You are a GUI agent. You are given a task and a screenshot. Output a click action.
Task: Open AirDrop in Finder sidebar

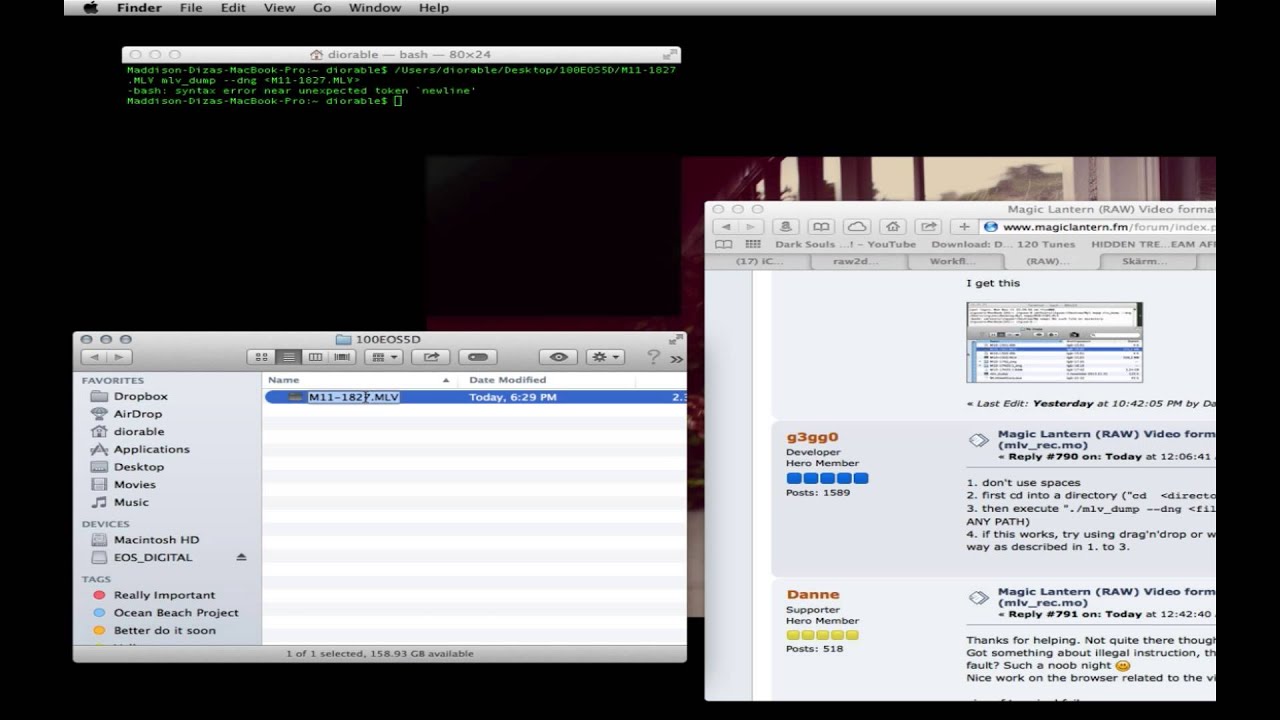coord(138,414)
